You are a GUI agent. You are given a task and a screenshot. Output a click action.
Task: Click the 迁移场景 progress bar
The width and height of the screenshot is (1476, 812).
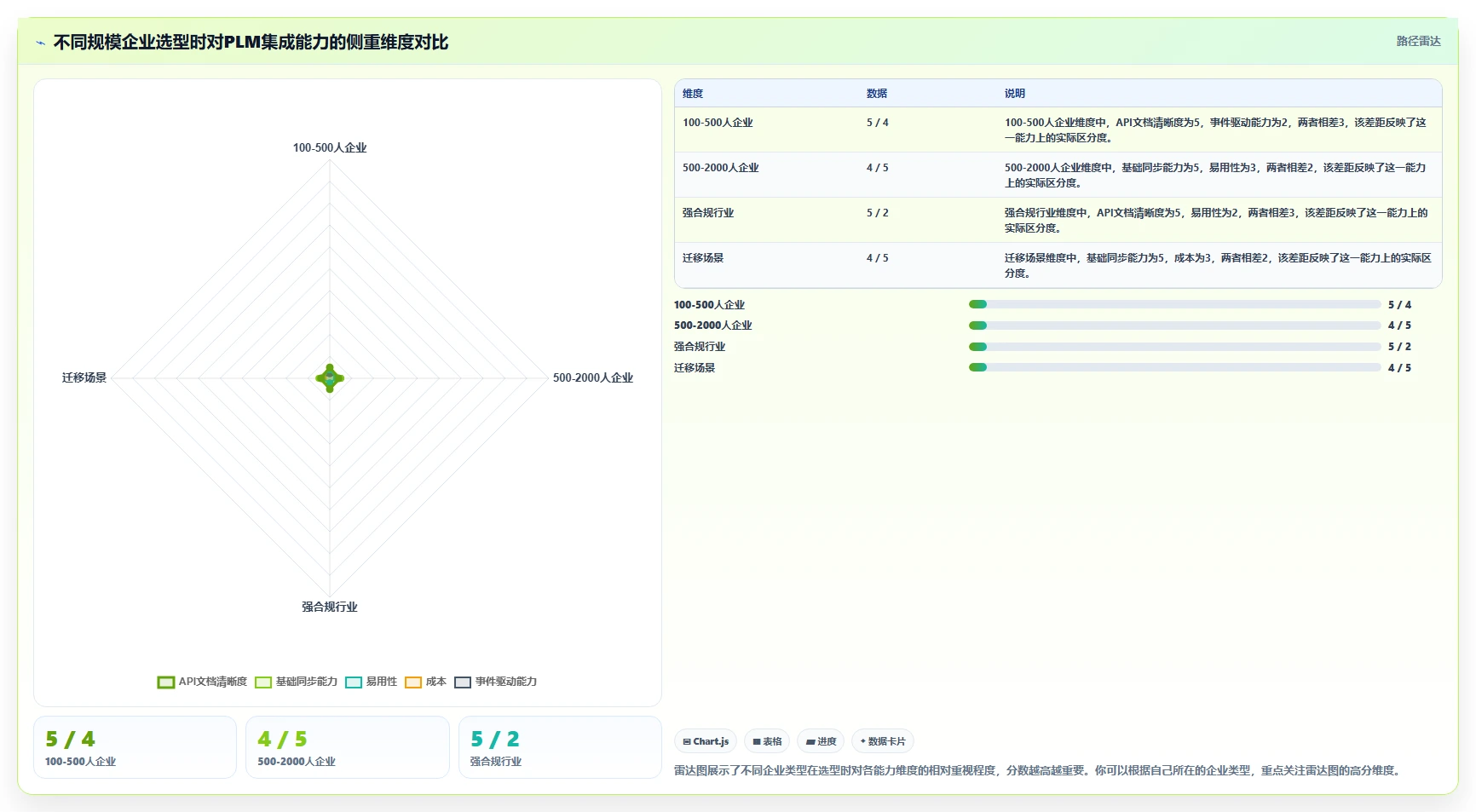1174,368
